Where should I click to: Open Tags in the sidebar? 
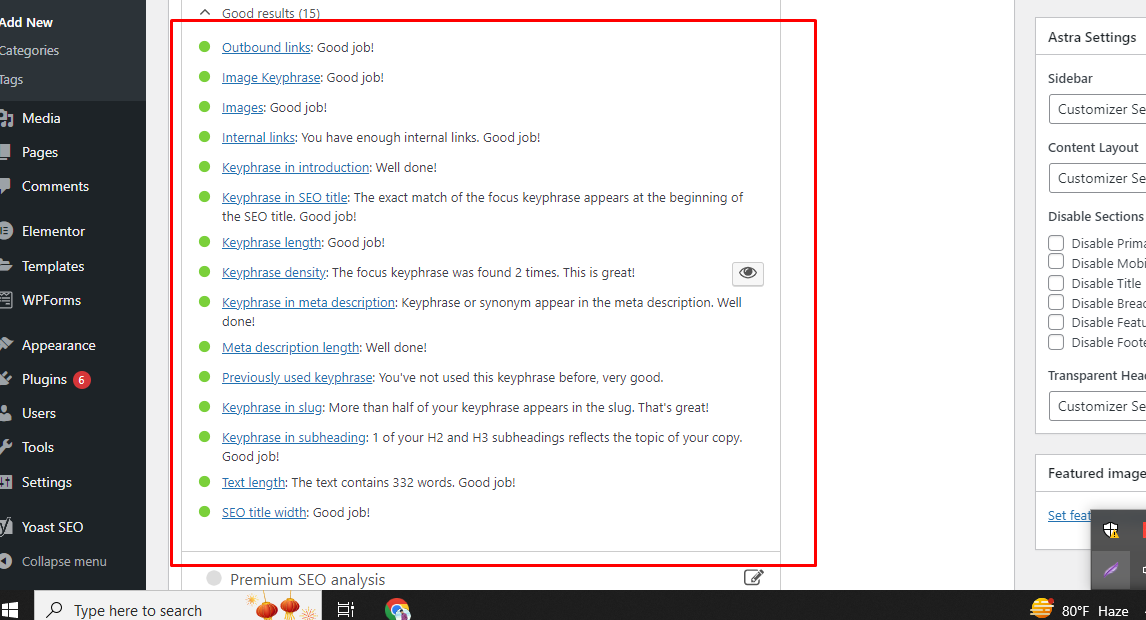(x=12, y=80)
